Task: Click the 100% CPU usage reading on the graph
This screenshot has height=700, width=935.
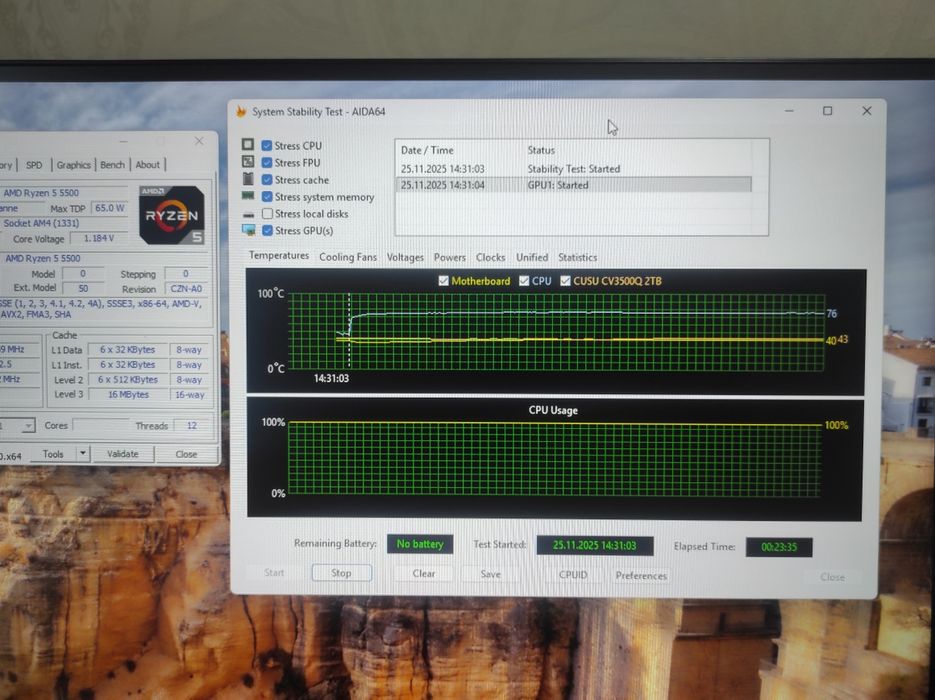Action: (836, 425)
